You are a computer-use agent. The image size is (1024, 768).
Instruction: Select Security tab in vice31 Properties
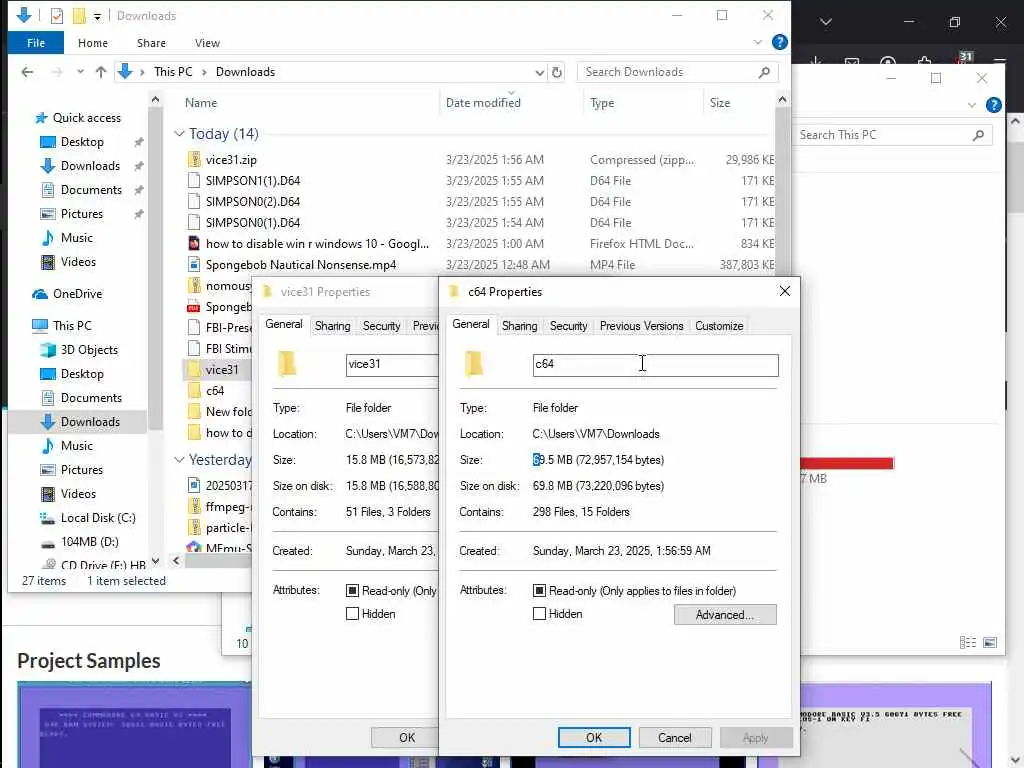[x=381, y=326]
